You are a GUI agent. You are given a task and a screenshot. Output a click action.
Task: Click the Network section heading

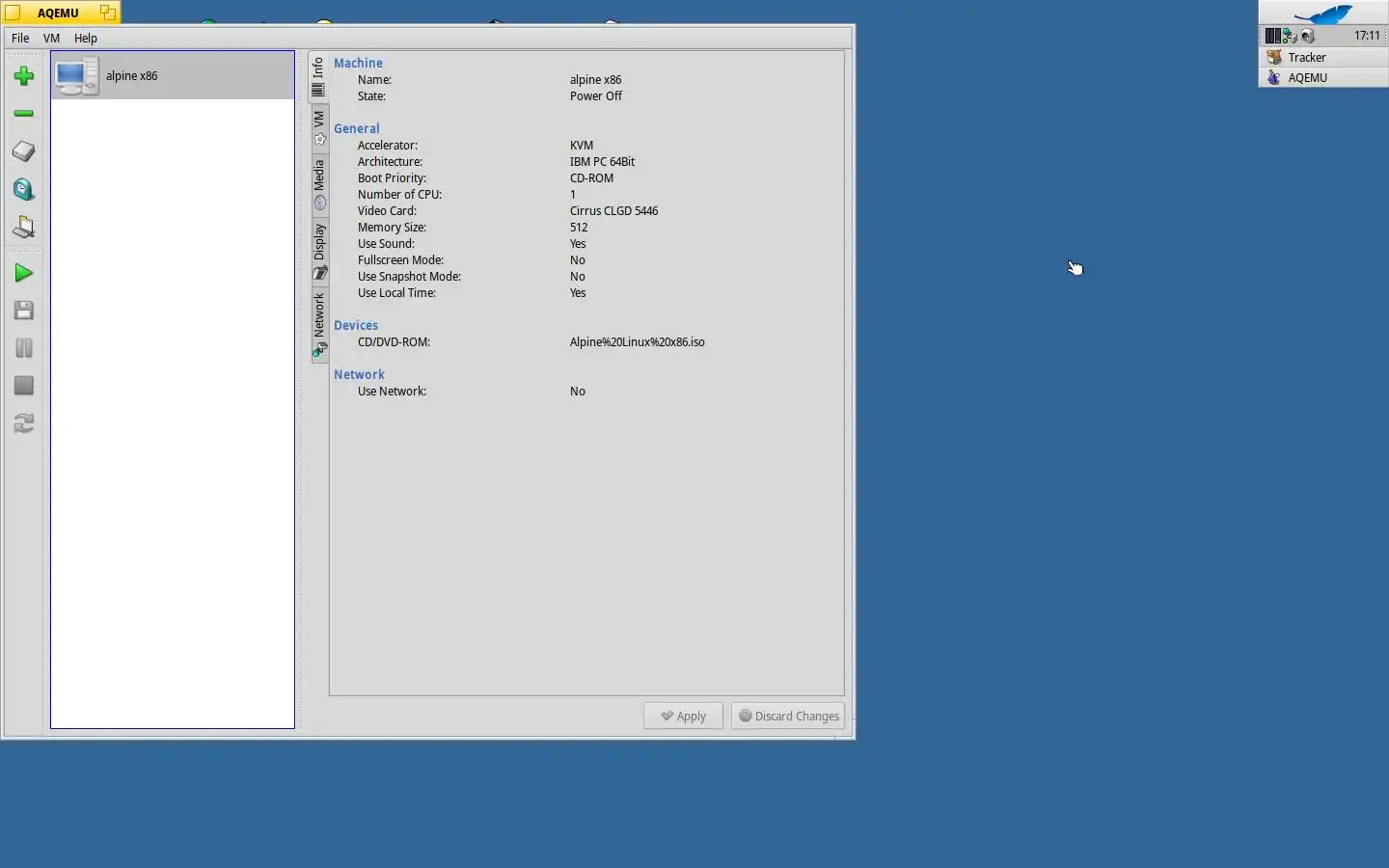(x=359, y=374)
